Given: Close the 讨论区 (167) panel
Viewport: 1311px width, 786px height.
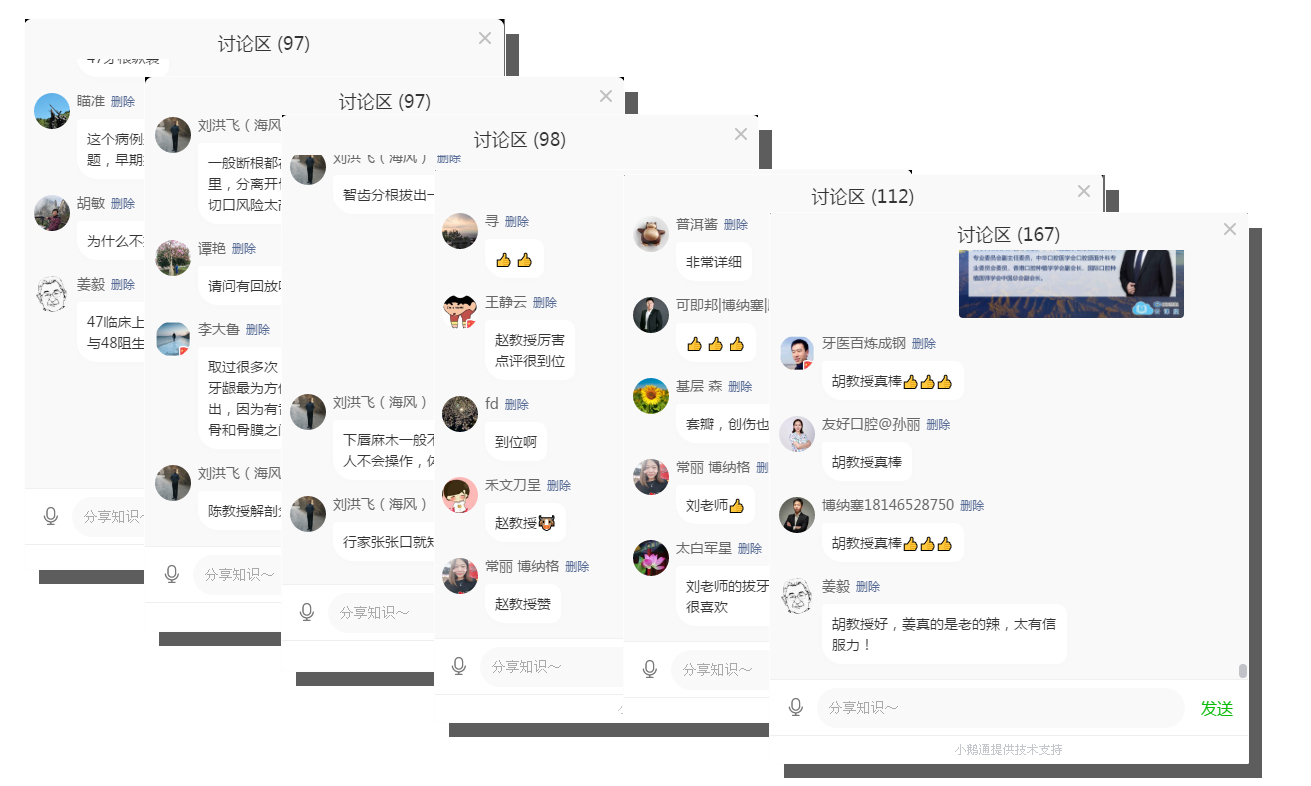Looking at the screenshot, I should pos(1230,229).
